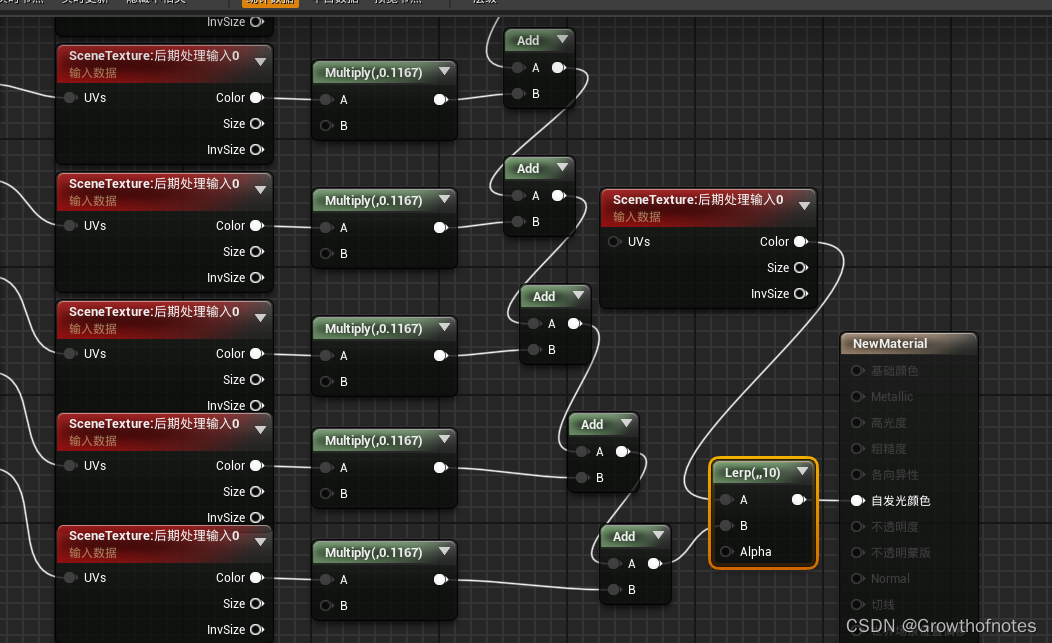The height and width of the screenshot is (643, 1052).
Task: Collapse the topmost Add node with its arrow
Action: [x=562, y=39]
